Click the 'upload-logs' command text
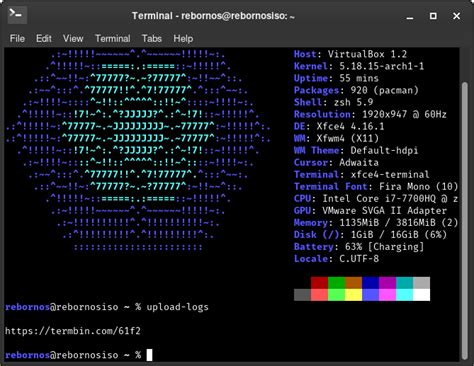The height and width of the screenshot is (366, 474). pos(177,307)
